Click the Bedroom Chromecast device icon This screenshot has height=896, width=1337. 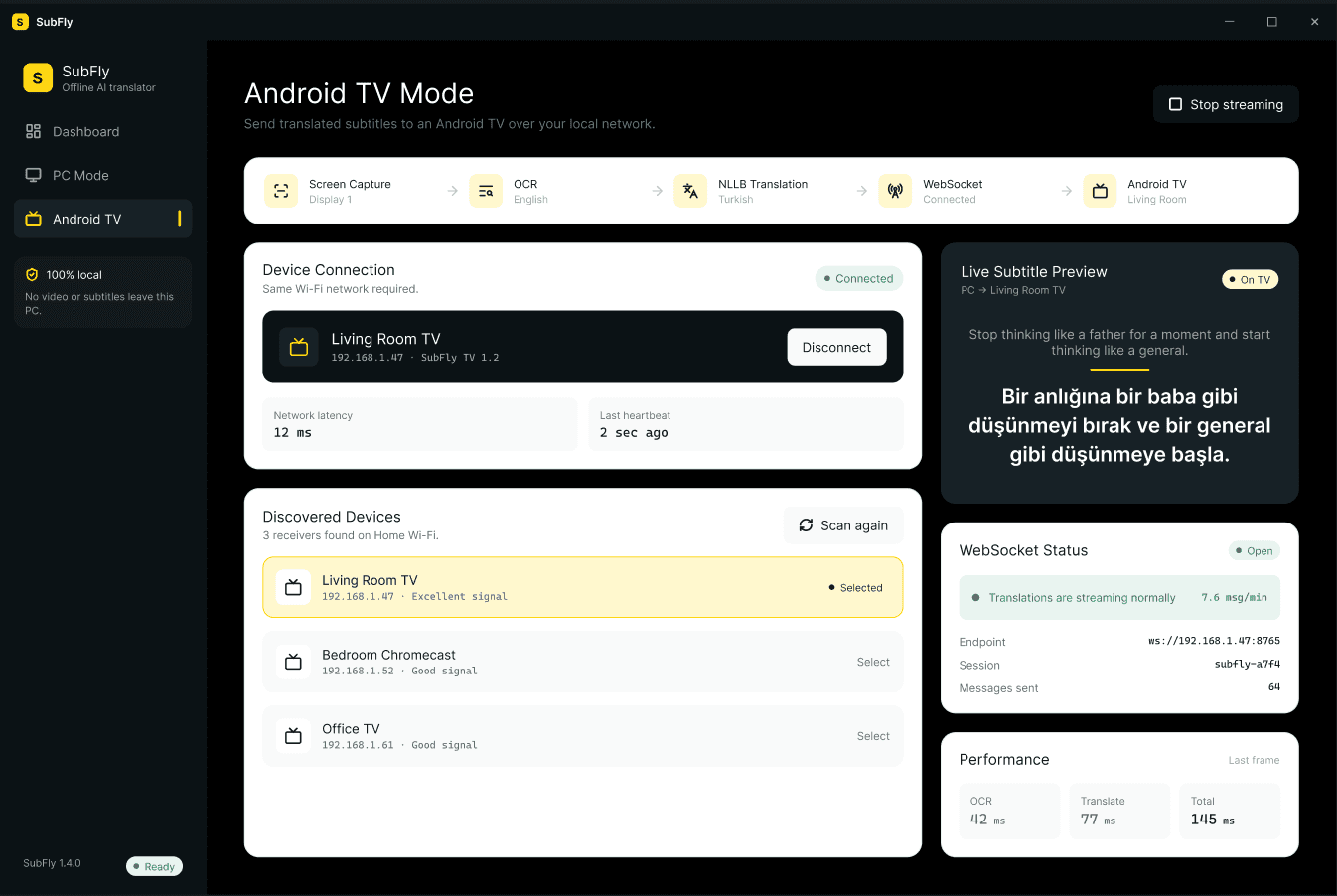tap(293, 662)
